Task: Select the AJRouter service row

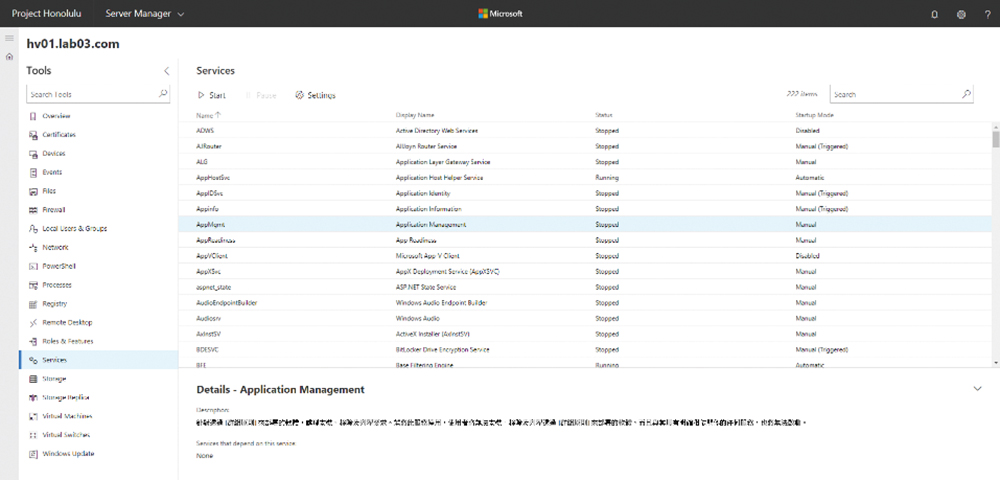Action: (585, 146)
